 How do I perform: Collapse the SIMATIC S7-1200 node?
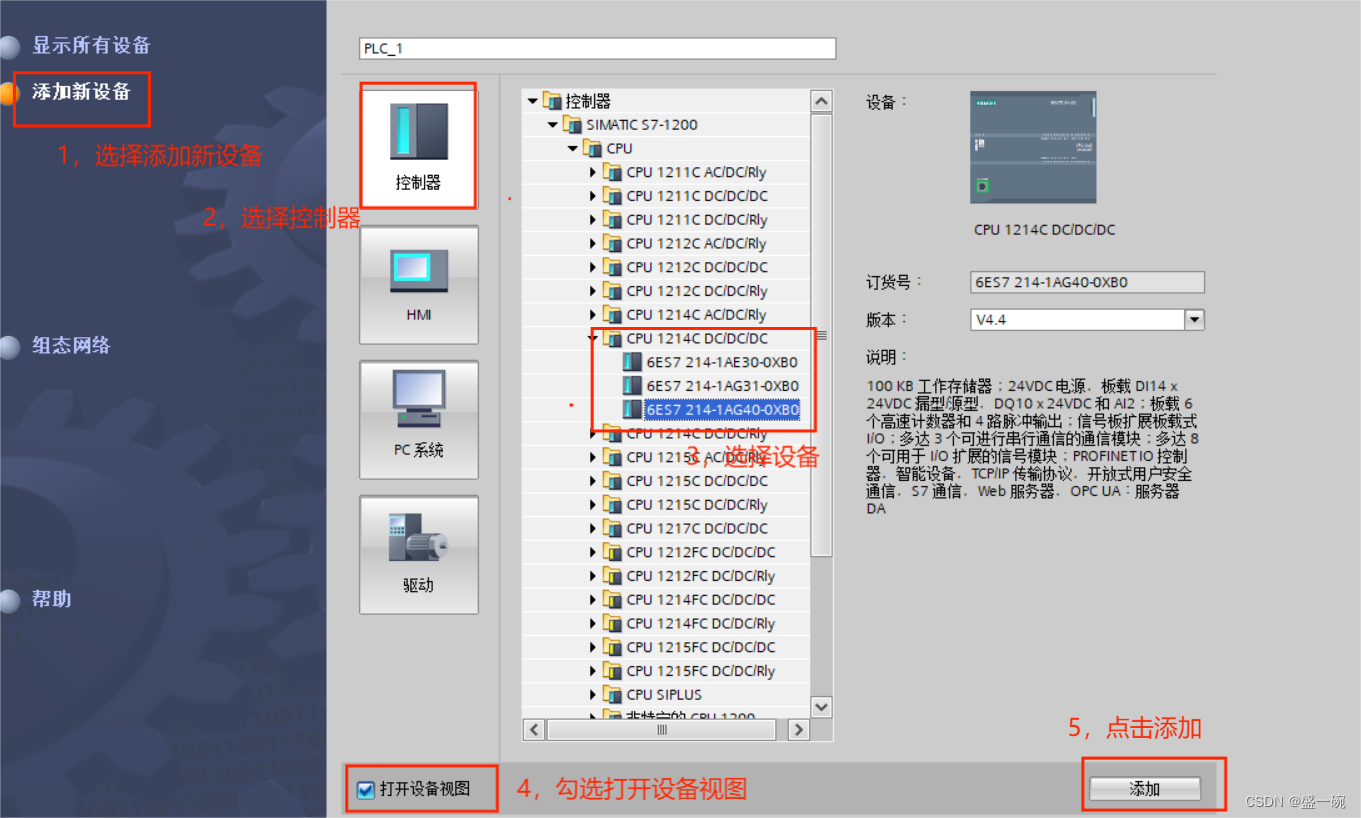pos(553,125)
